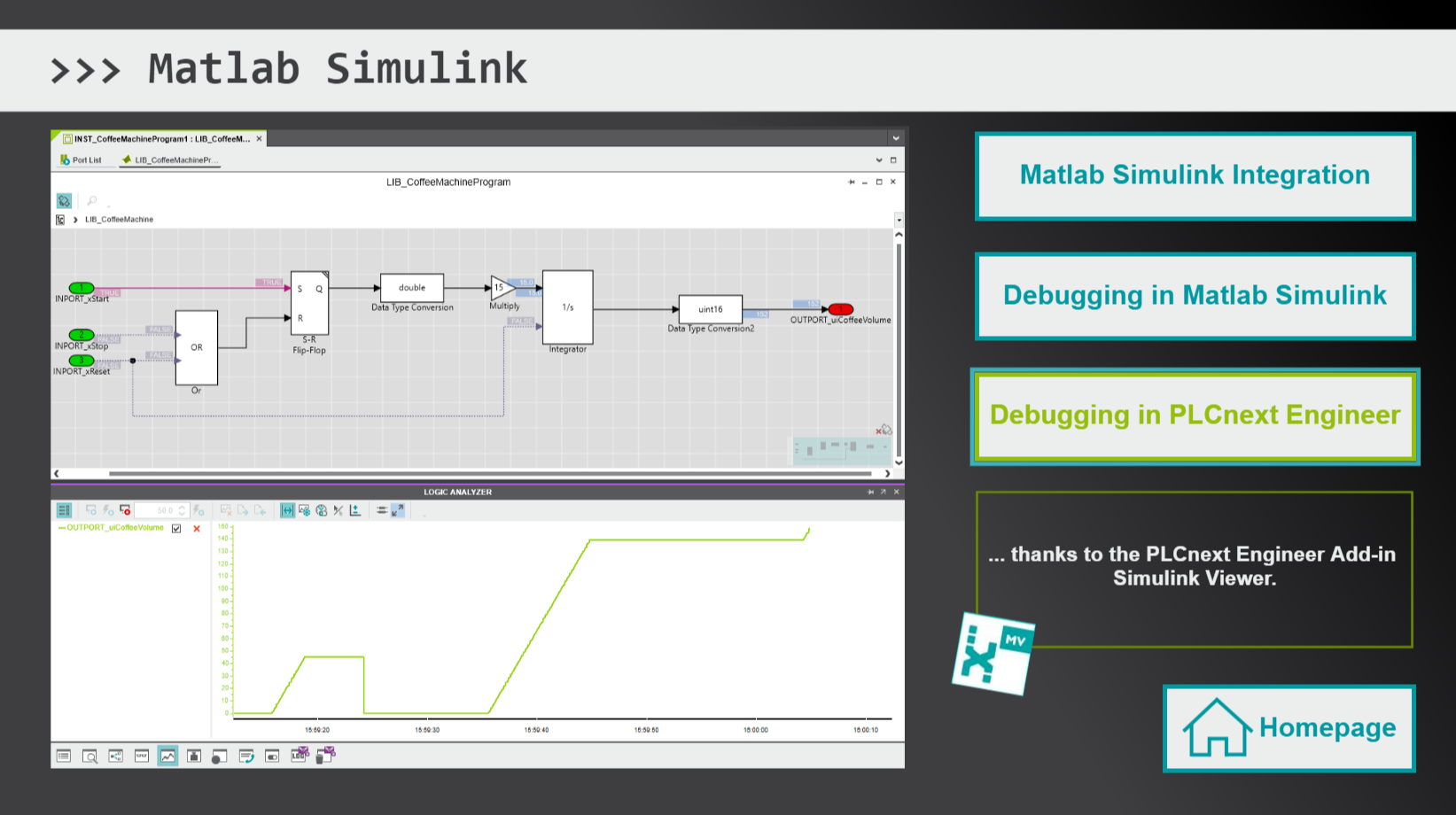
Task: Expand the breadcrumb chevron before LIB_CoffeeMachine
Action: 75,220
